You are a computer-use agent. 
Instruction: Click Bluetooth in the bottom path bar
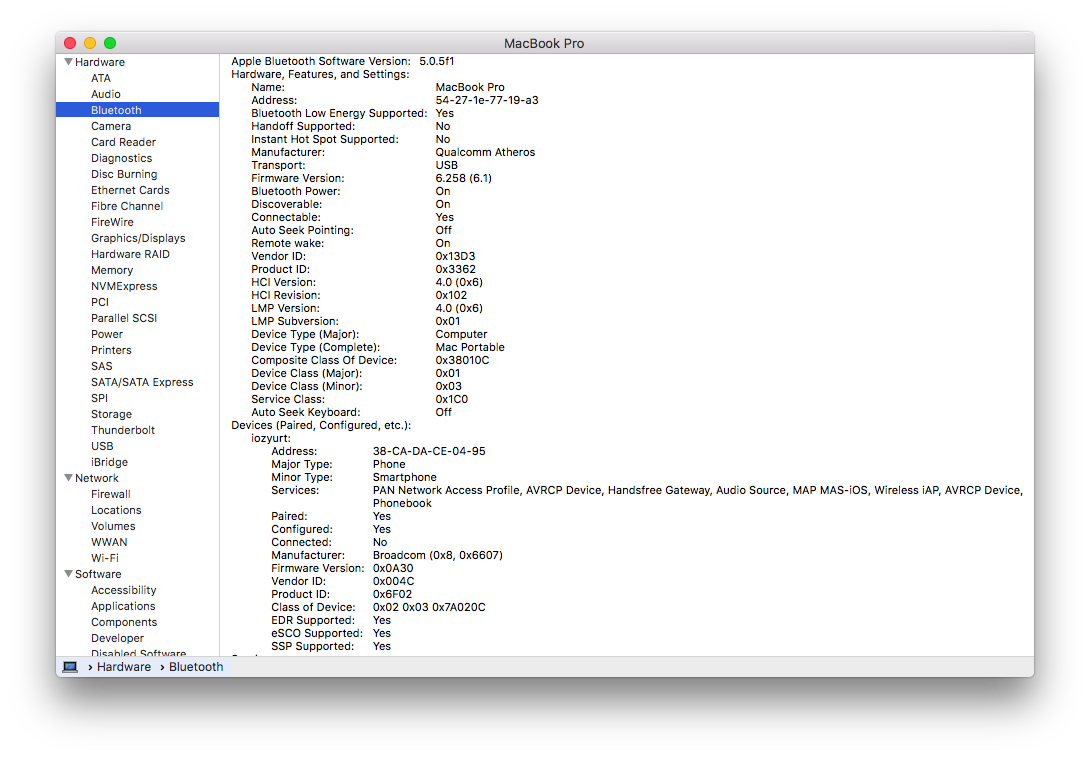(195, 667)
